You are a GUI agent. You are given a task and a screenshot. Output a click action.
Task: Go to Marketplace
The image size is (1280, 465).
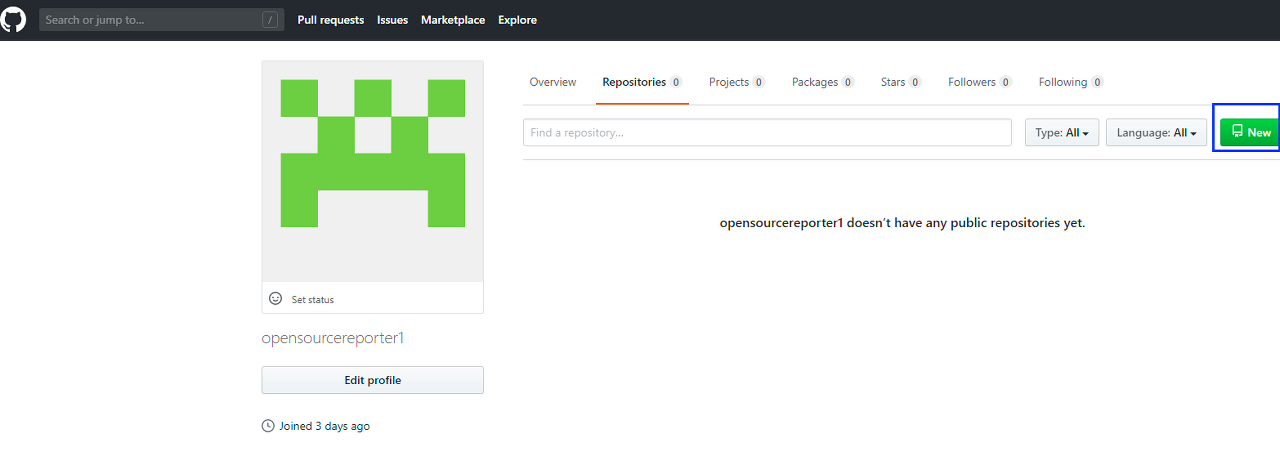tap(453, 20)
